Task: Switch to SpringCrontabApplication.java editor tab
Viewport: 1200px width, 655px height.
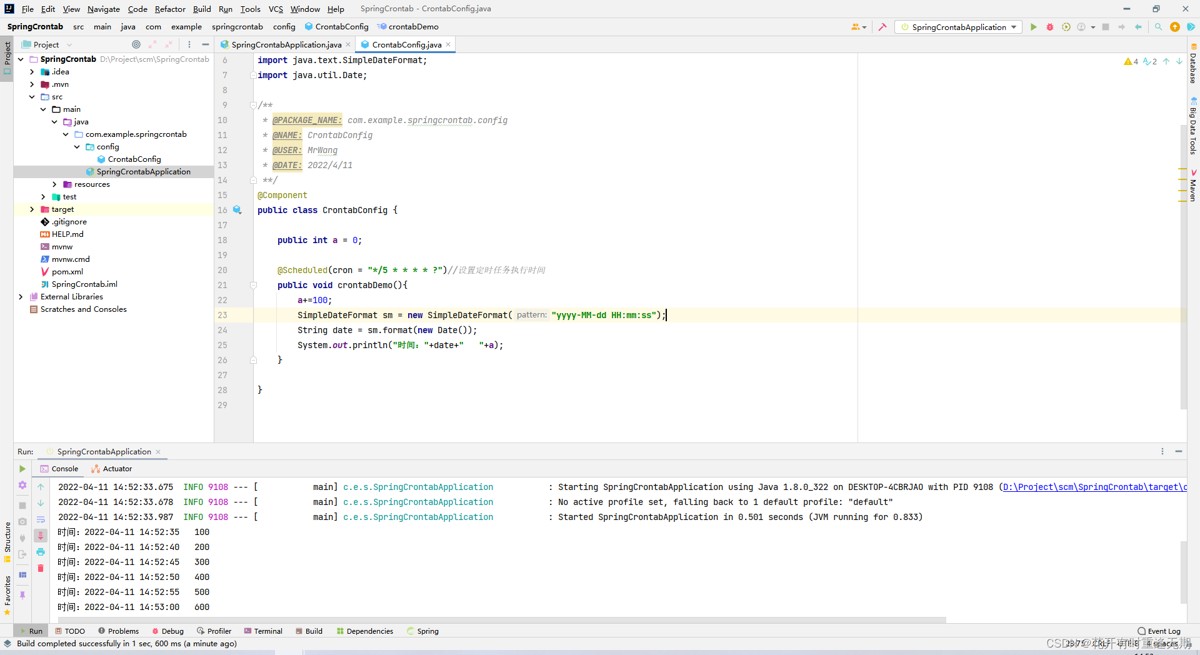Action: (x=285, y=45)
